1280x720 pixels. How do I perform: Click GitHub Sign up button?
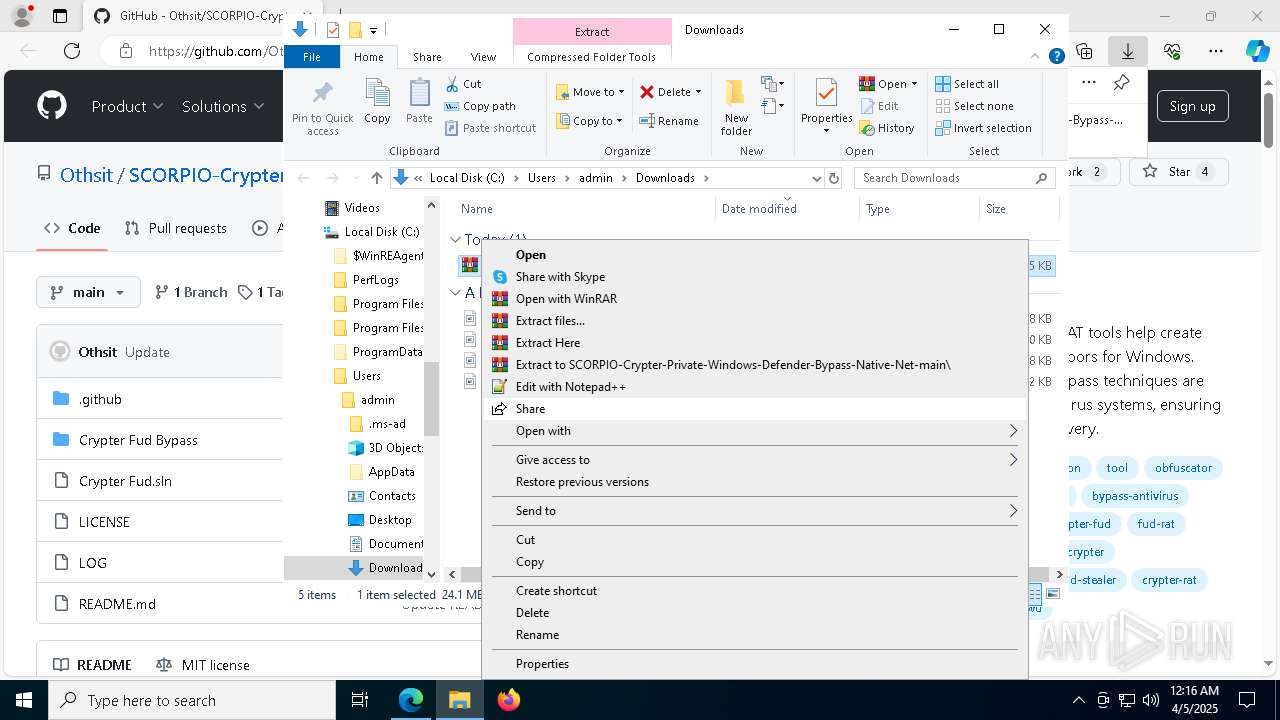tap(1192, 106)
